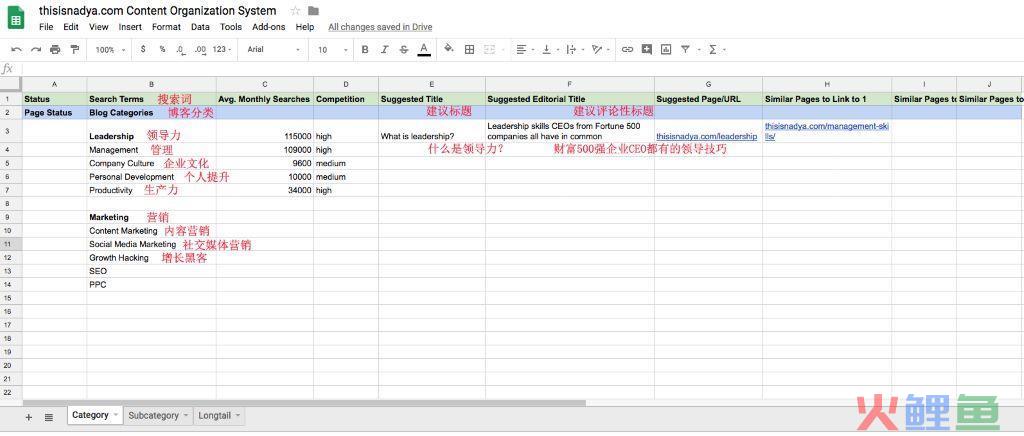
Task: Open text rotation dropdown
Action: 599,50
